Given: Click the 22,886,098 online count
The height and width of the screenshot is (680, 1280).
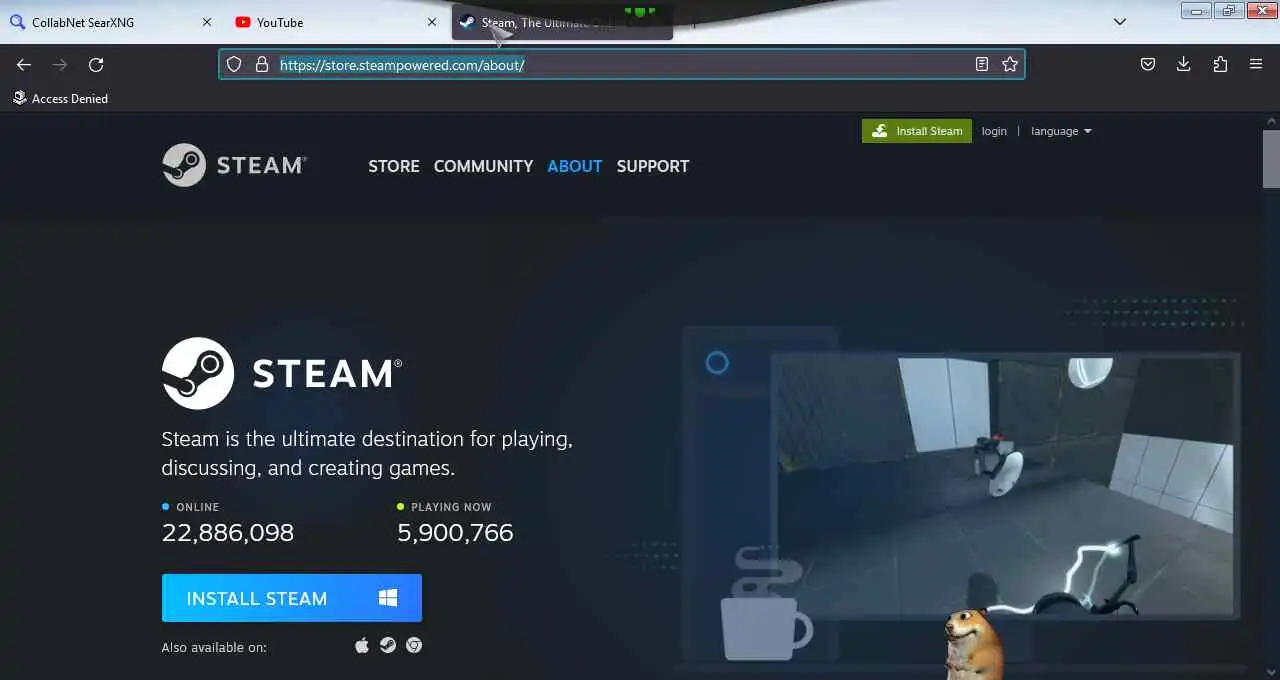Looking at the screenshot, I should click(x=228, y=533).
